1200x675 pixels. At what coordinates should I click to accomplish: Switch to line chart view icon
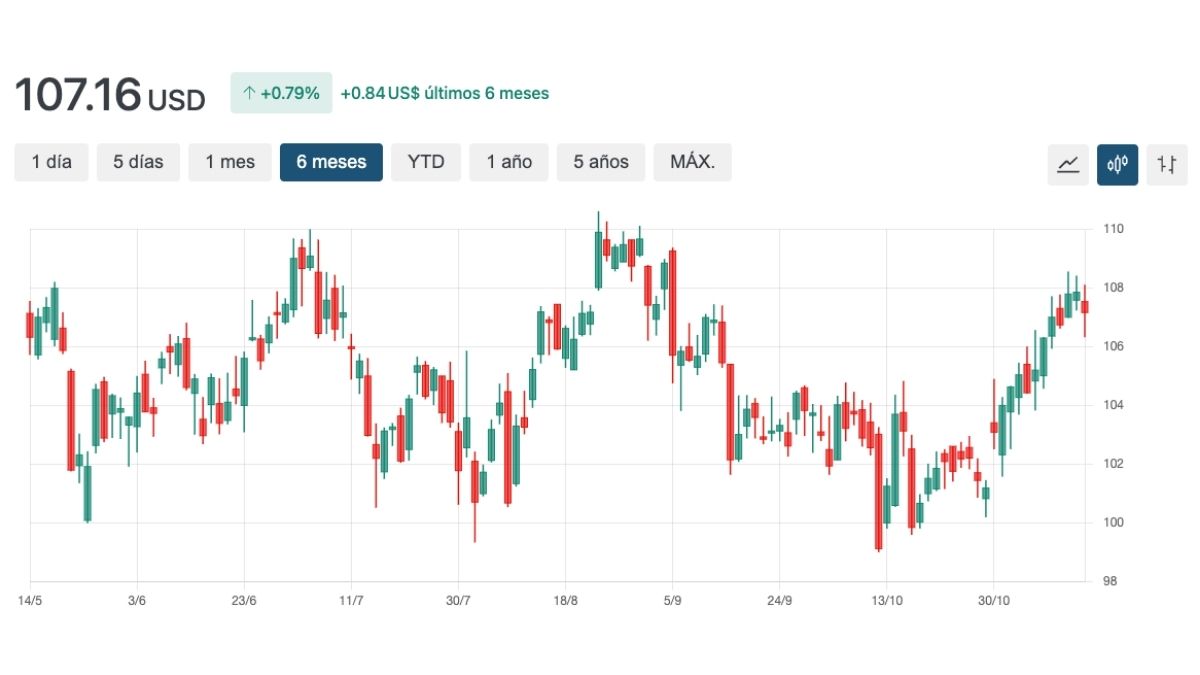click(1068, 164)
